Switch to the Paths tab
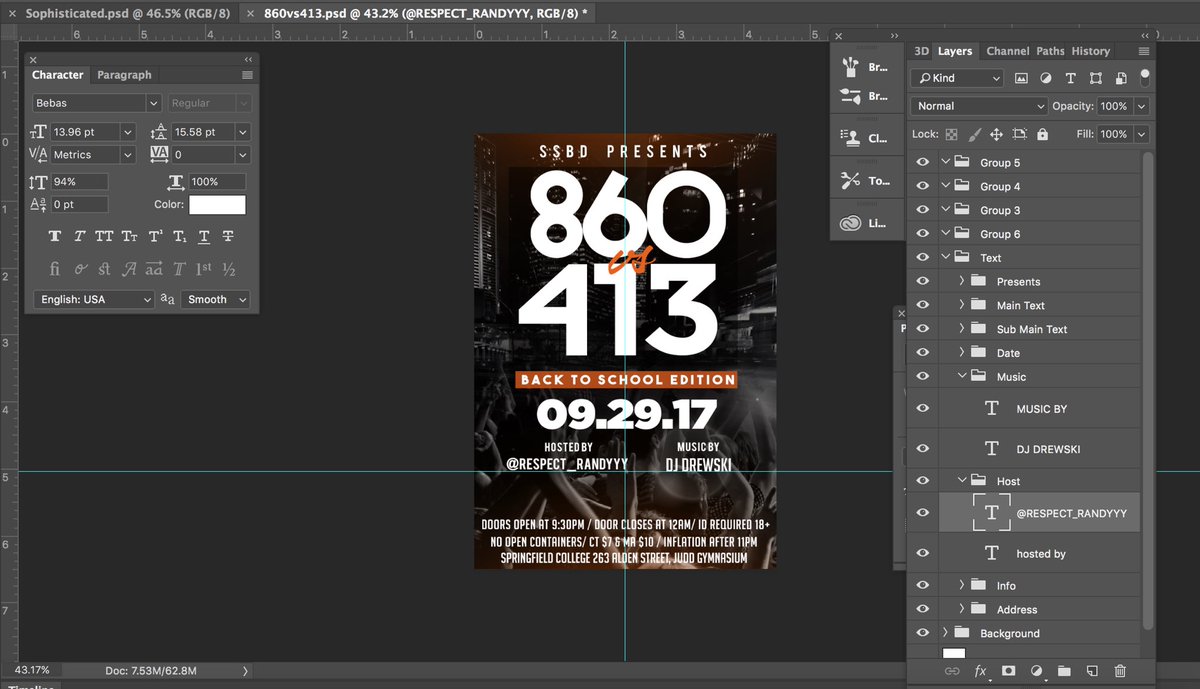The height and width of the screenshot is (689, 1200). point(1050,51)
